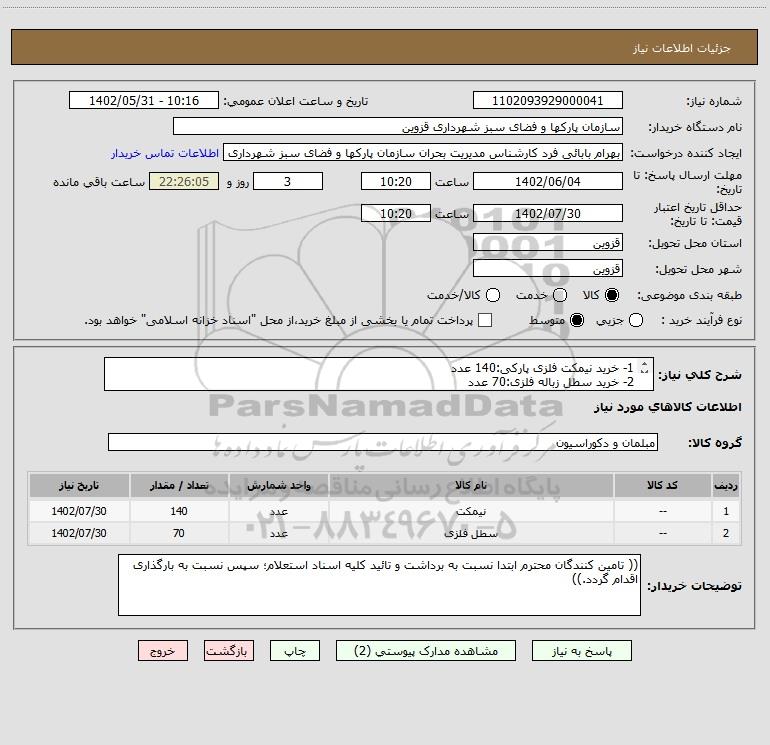Screen dimensions: 770x745
Task: Choose متوسط purchase process type
Action: pyautogui.click(x=577, y=320)
